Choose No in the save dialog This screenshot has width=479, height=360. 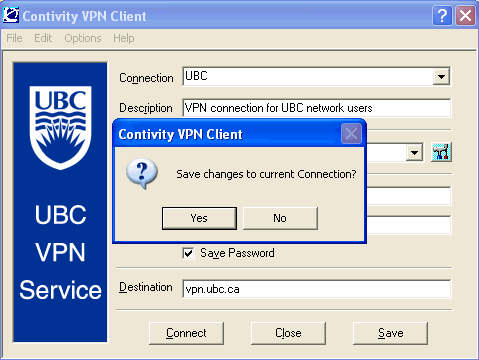tap(280, 218)
